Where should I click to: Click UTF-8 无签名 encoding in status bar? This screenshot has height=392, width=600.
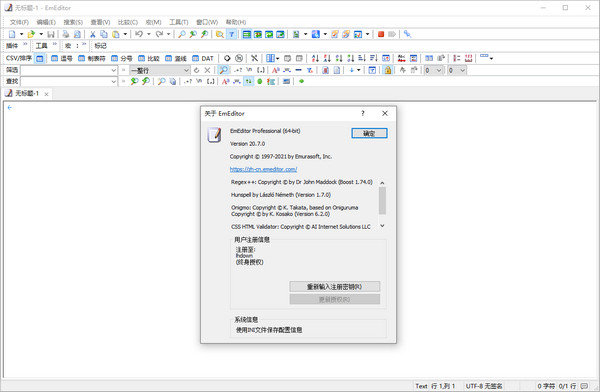tap(484, 386)
